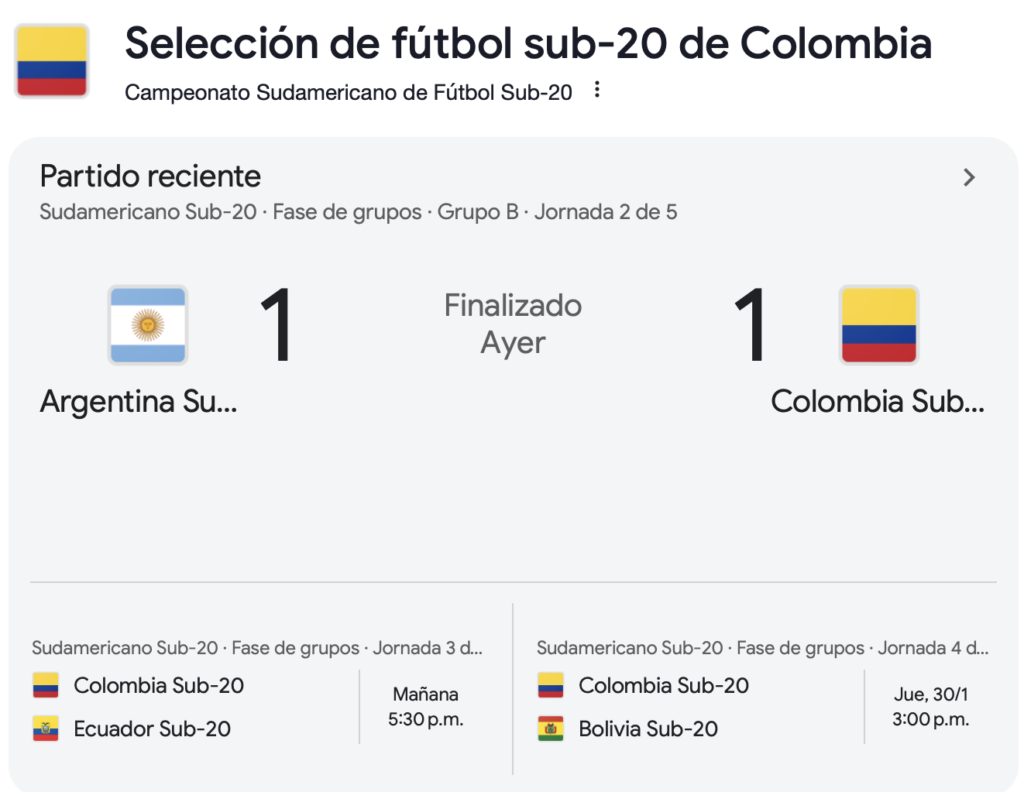The width and height of the screenshot is (1024, 792).
Task: Click Colombia flag icon in Jornada 3 fixture
Action: coord(46,686)
